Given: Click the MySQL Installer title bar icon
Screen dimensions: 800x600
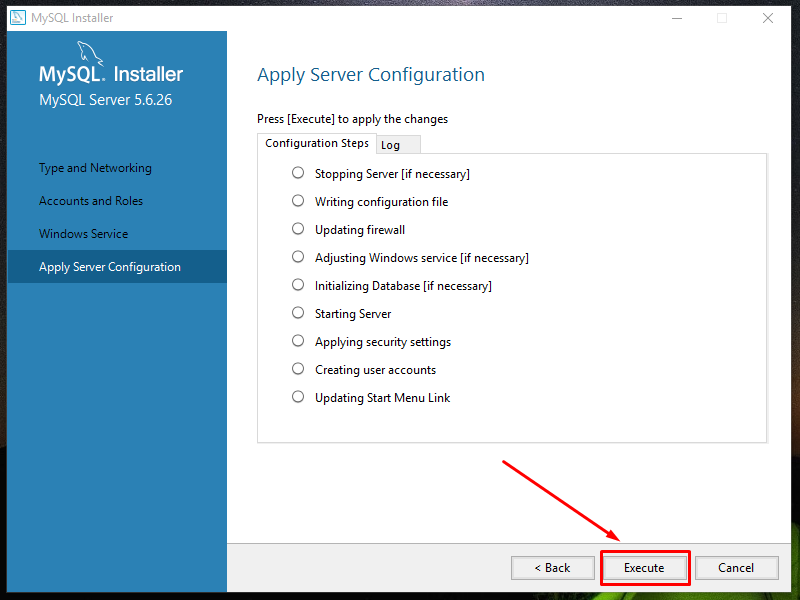Looking at the screenshot, I should (16, 17).
